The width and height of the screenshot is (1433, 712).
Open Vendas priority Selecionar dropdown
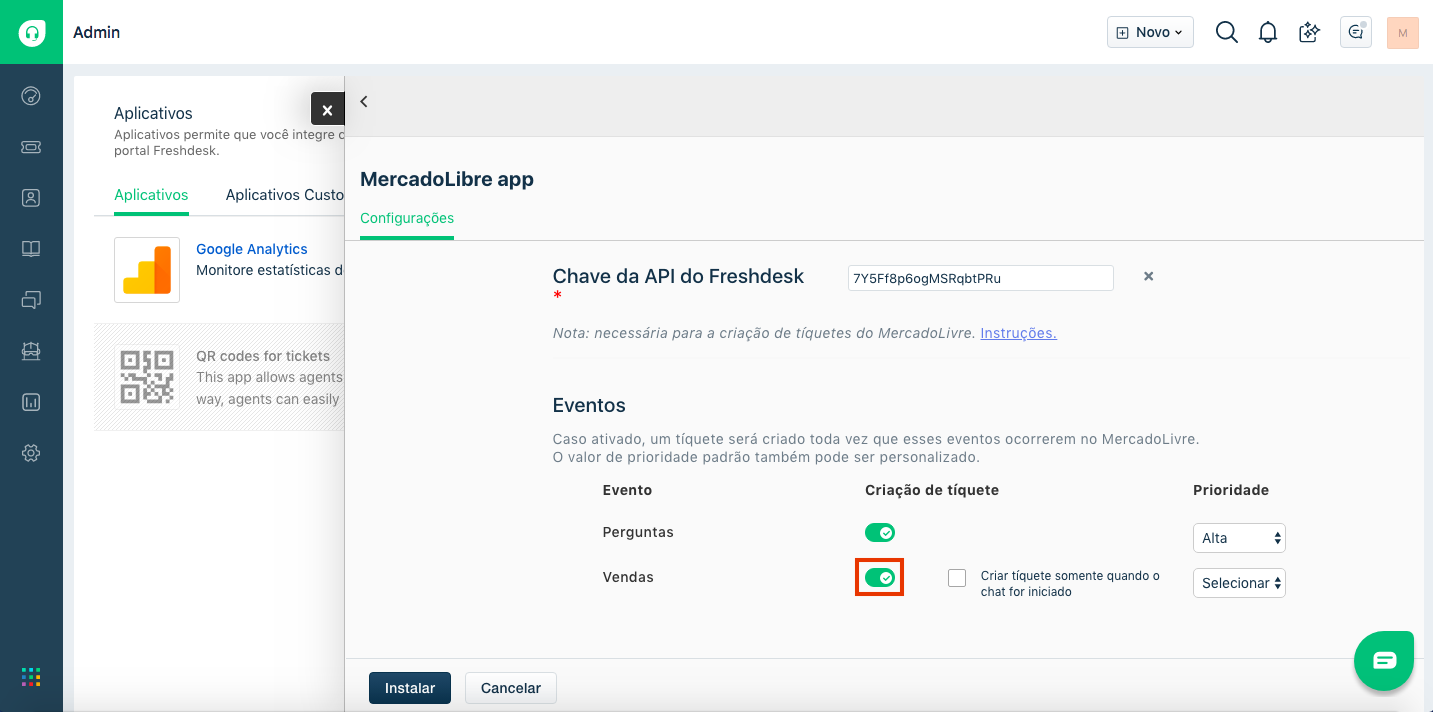1239,583
